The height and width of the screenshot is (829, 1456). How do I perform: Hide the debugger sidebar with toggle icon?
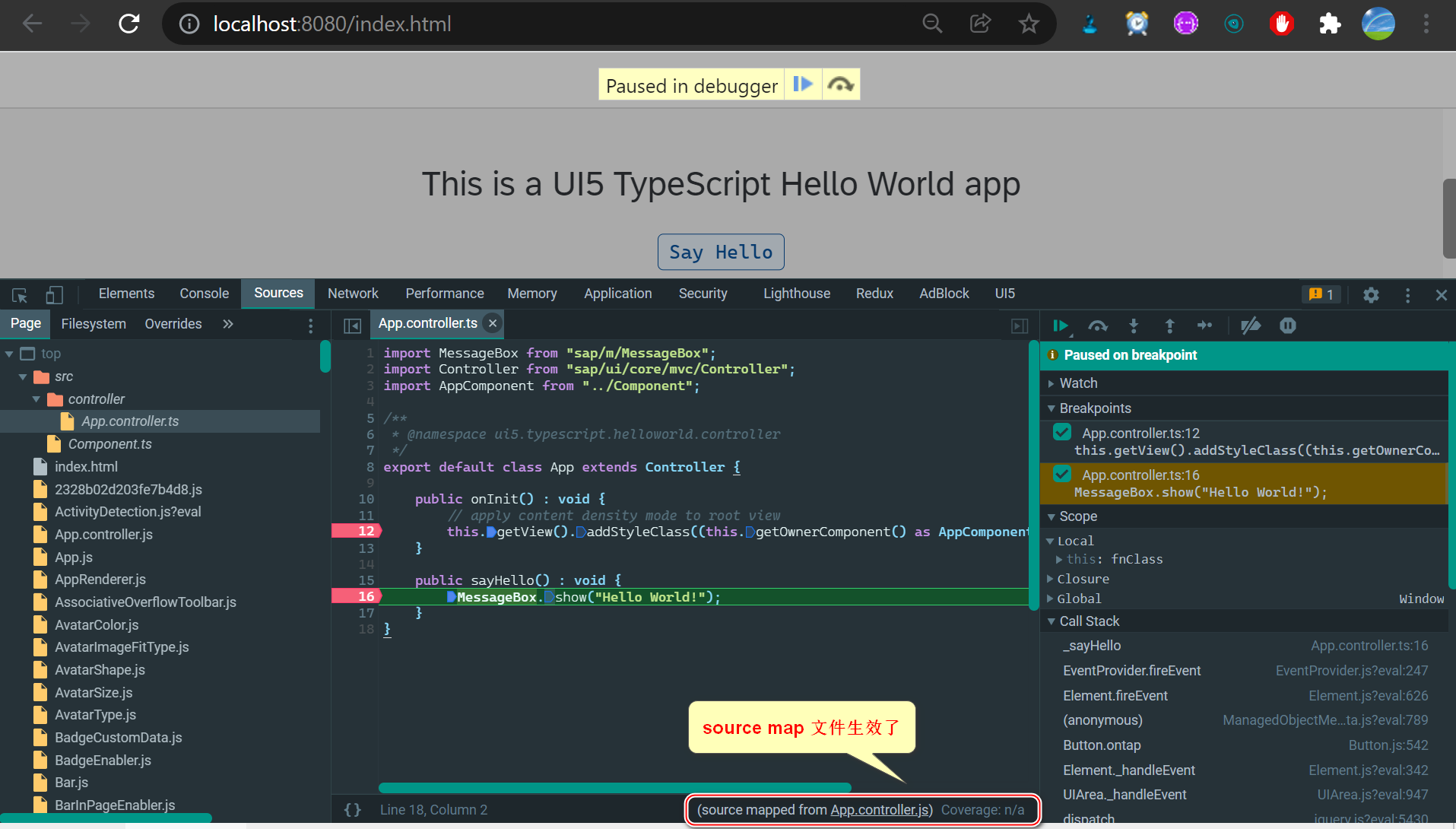tap(1020, 326)
